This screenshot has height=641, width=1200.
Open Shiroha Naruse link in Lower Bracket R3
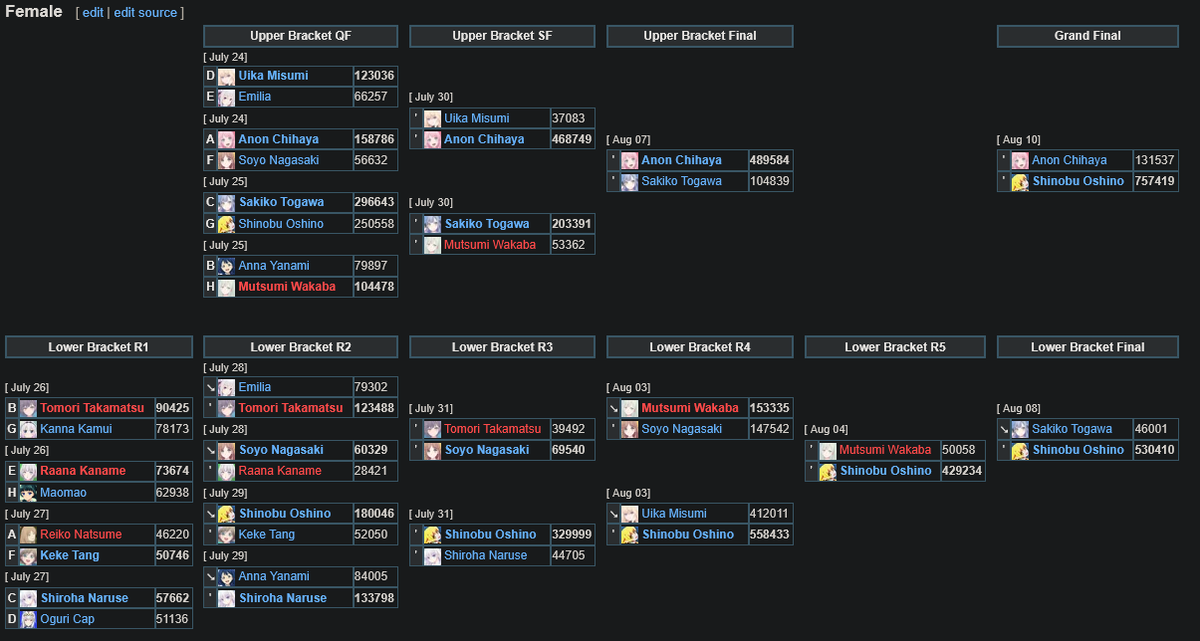click(487, 555)
